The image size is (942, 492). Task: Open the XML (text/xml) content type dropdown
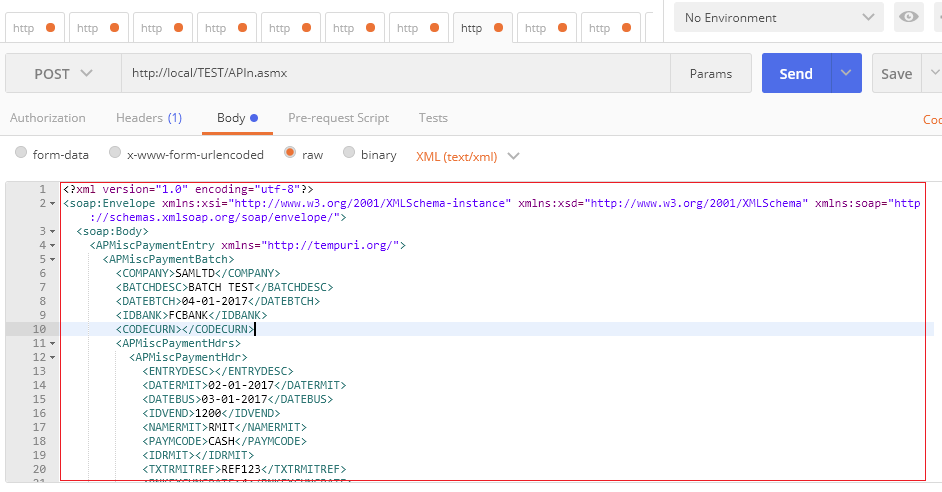coord(467,156)
